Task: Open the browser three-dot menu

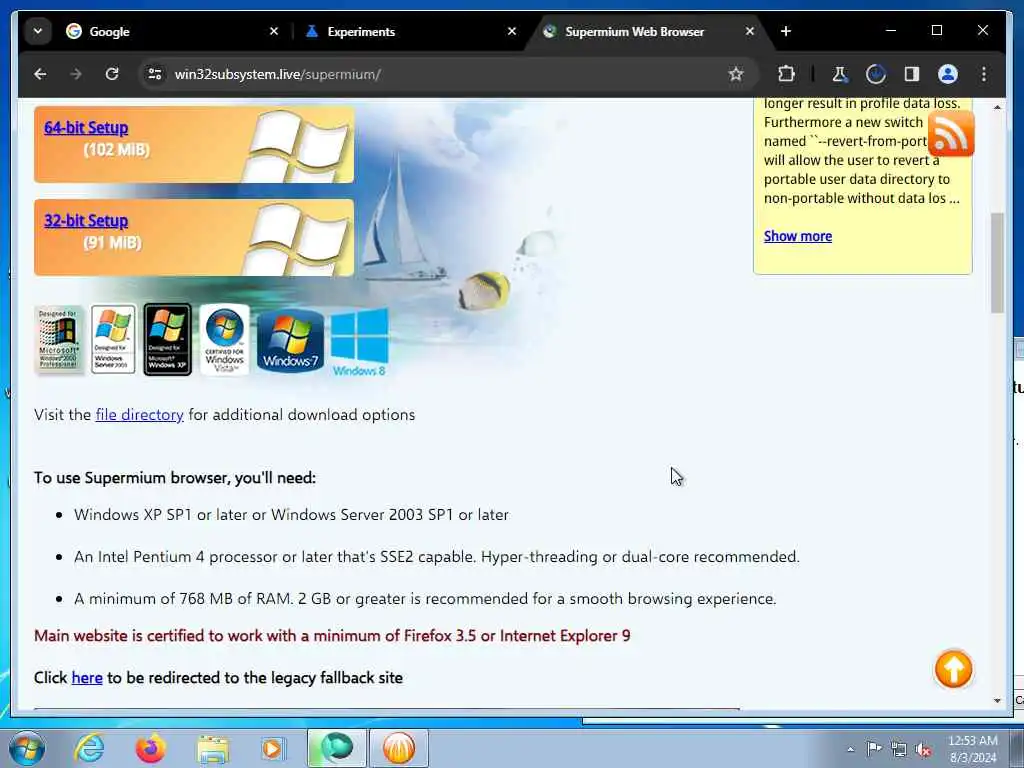Action: (x=984, y=74)
